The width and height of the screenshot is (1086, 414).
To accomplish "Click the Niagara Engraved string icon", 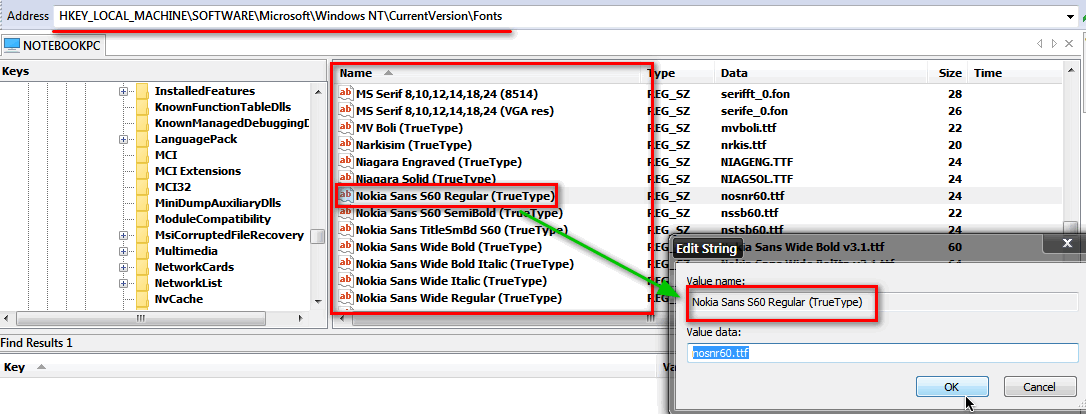I will click(346, 162).
